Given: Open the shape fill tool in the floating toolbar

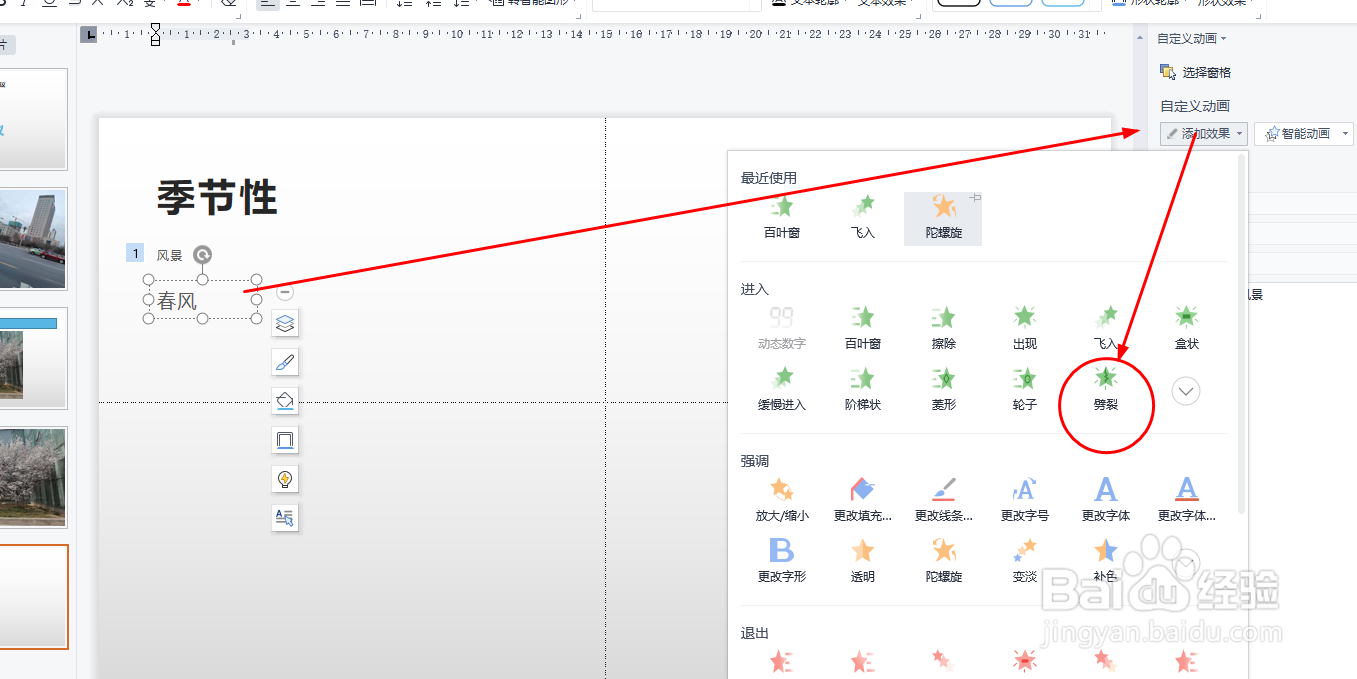Looking at the screenshot, I should tap(285, 401).
